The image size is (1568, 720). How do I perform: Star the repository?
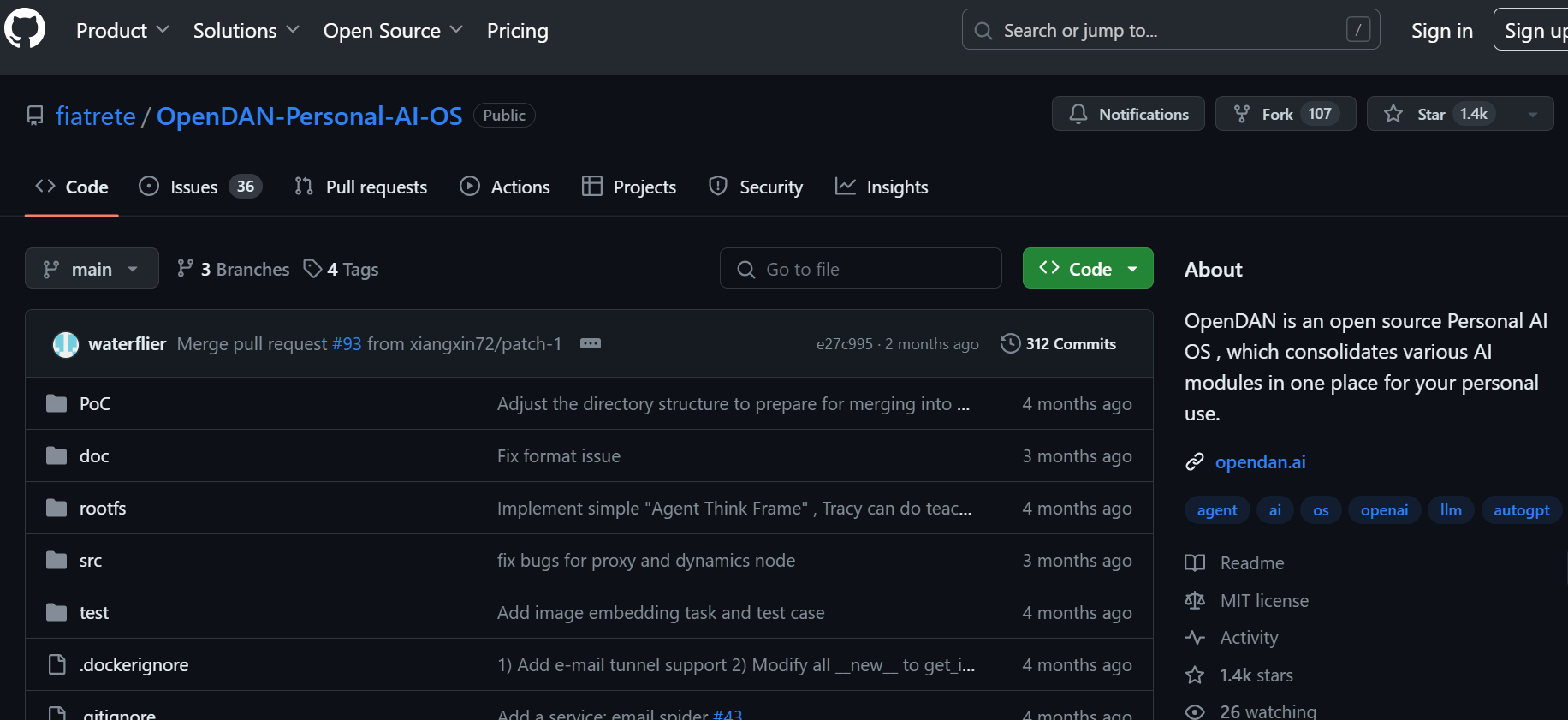[x=1440, y=114]
